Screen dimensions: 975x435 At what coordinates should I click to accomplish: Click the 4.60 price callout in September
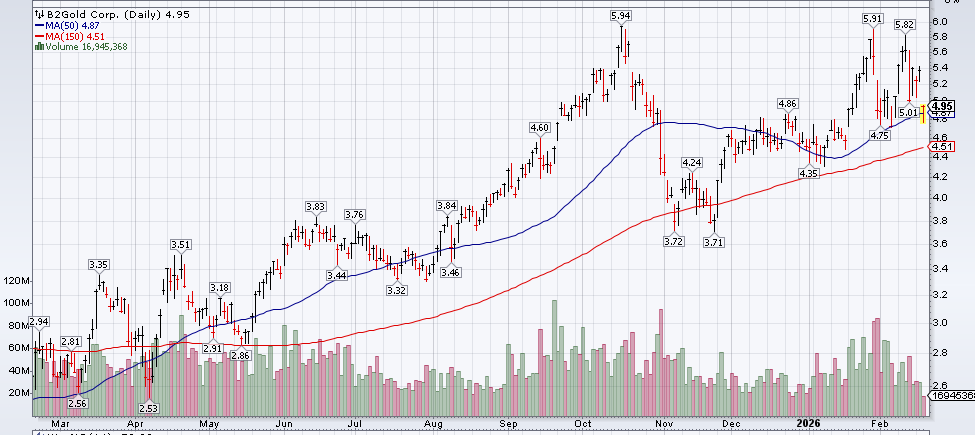(540, 128)
